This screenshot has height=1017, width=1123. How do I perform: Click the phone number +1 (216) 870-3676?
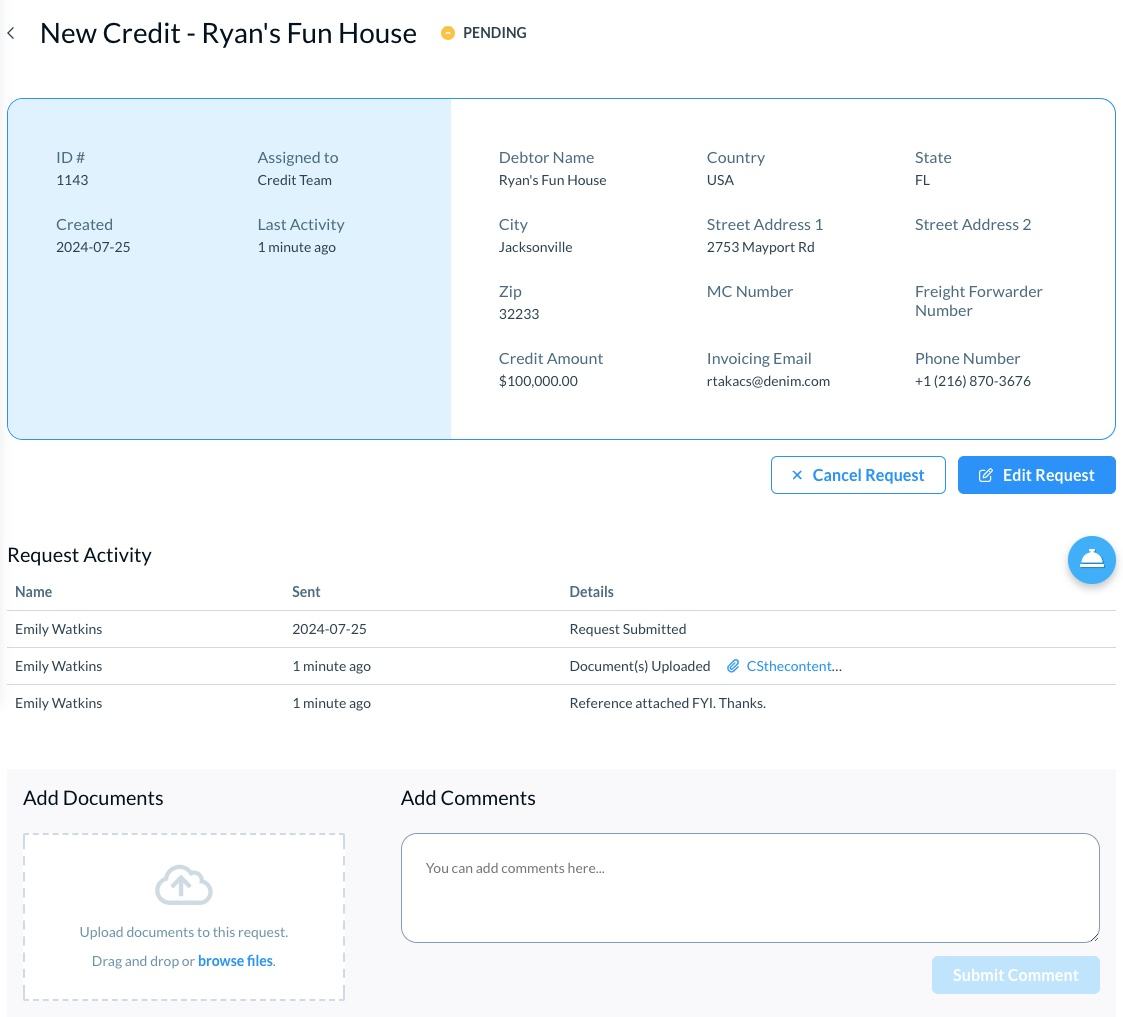[972, 381]
